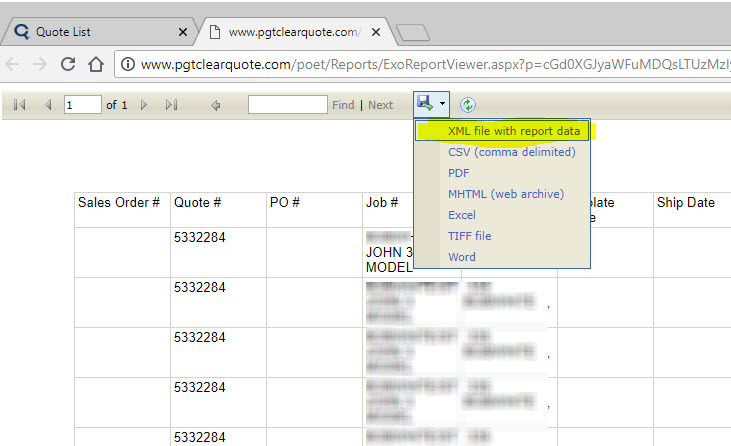Export the report as PDF
The height and width of the screenshot is (446, 731).
pos(459,173)
